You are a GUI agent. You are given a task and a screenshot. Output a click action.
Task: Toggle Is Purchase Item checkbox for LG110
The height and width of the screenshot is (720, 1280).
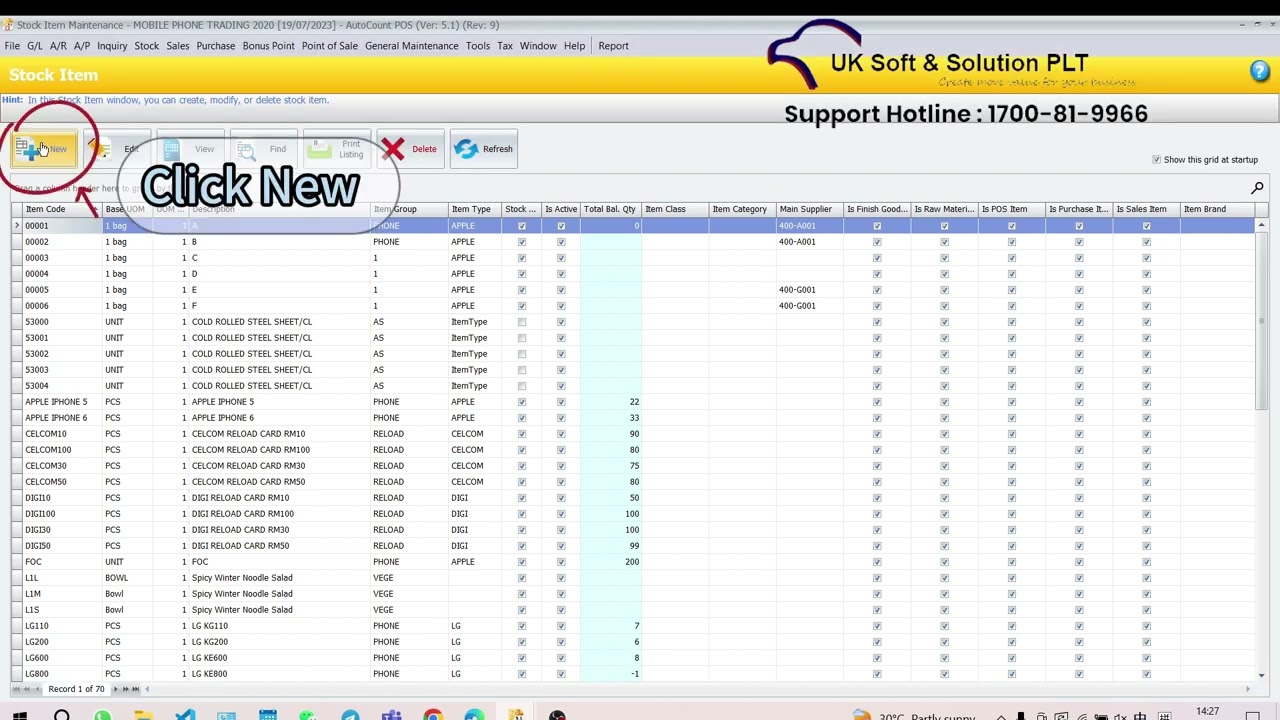(x=1079, y=626)
